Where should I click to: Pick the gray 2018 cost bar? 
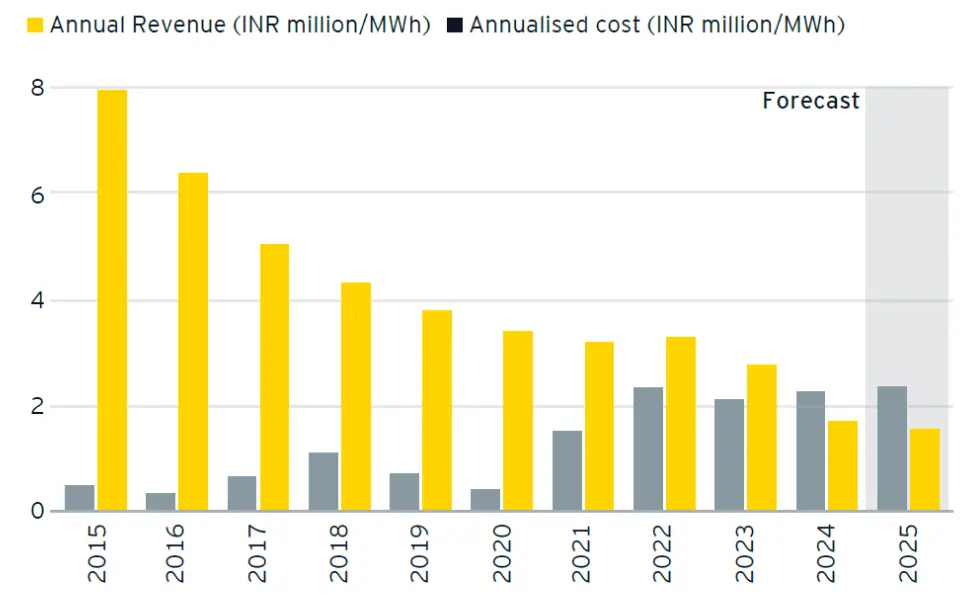point(323,482)
